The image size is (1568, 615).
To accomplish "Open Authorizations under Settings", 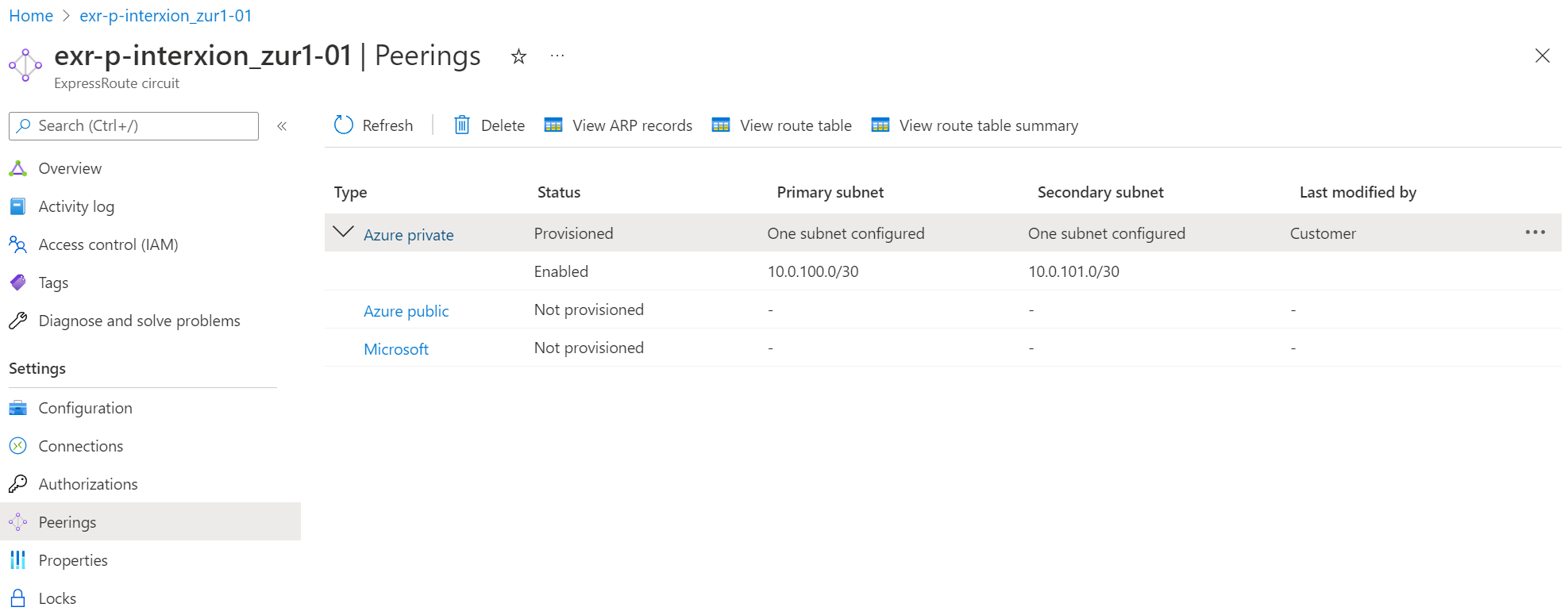I will pos(87,484).
